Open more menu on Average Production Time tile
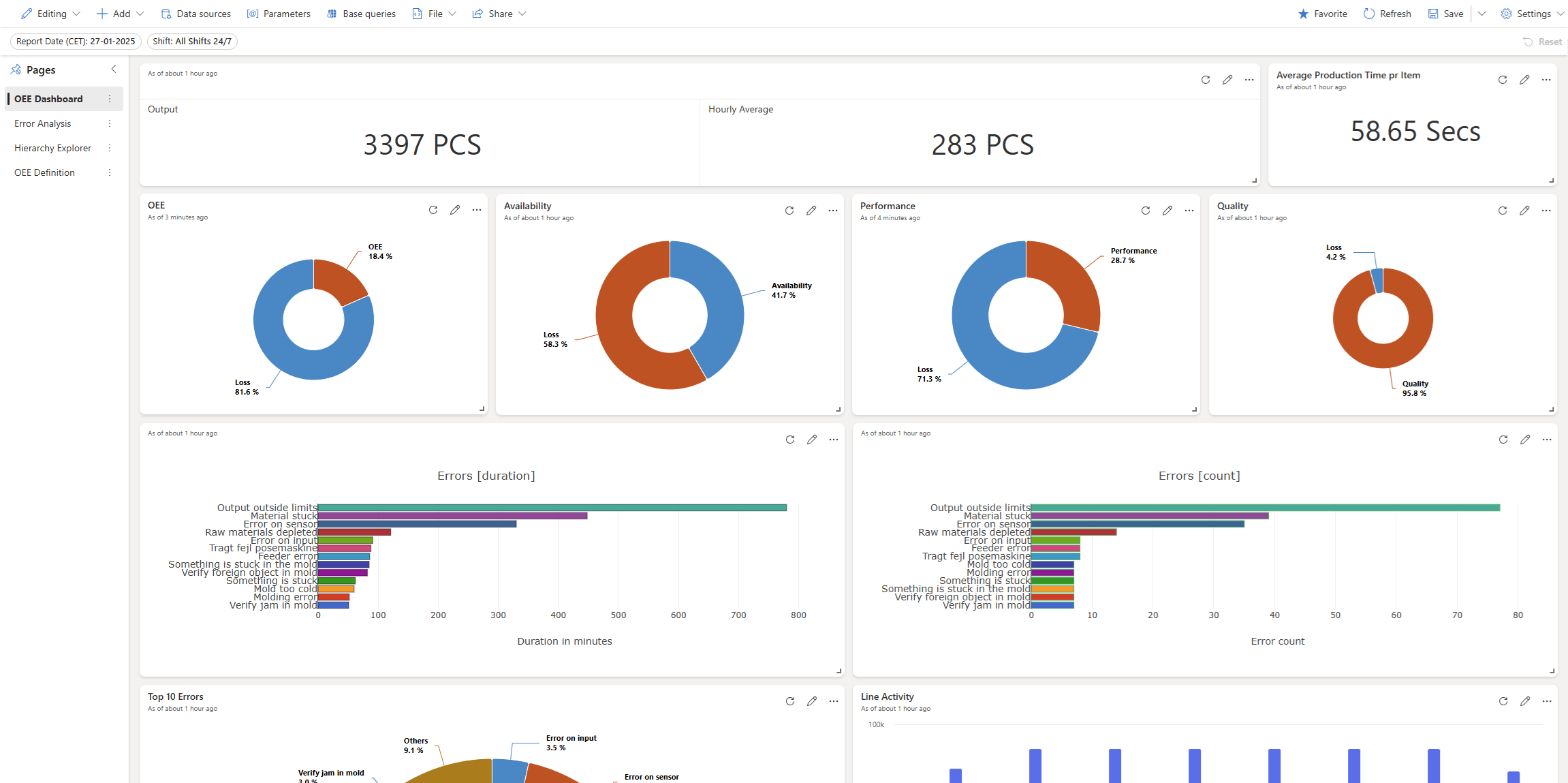1568x783 pixels. point(1546,80)
